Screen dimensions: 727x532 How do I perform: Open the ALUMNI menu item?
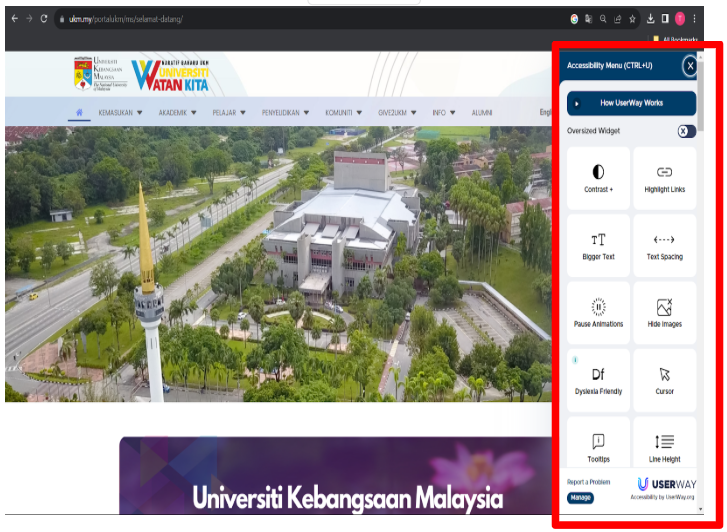[x=482, y=113]
